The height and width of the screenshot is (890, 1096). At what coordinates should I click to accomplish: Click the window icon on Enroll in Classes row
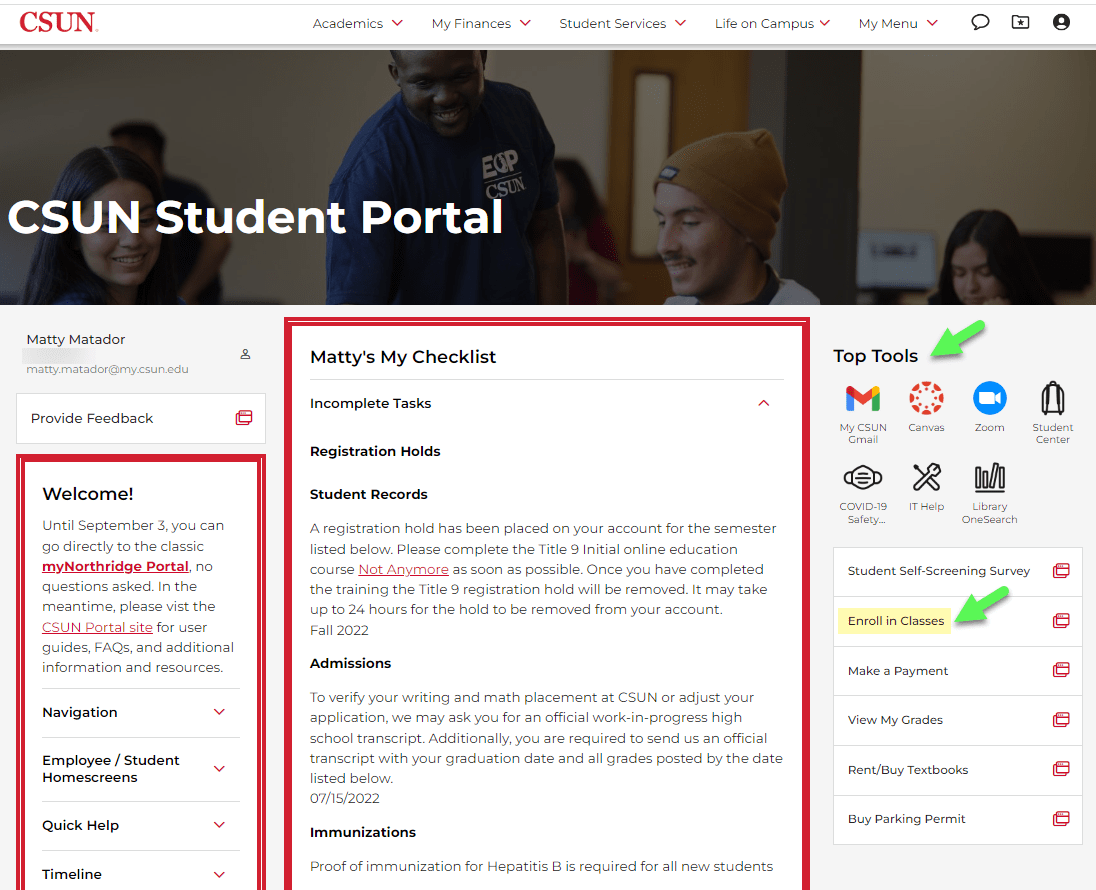pyautogui.click(x=1061, y=620)
